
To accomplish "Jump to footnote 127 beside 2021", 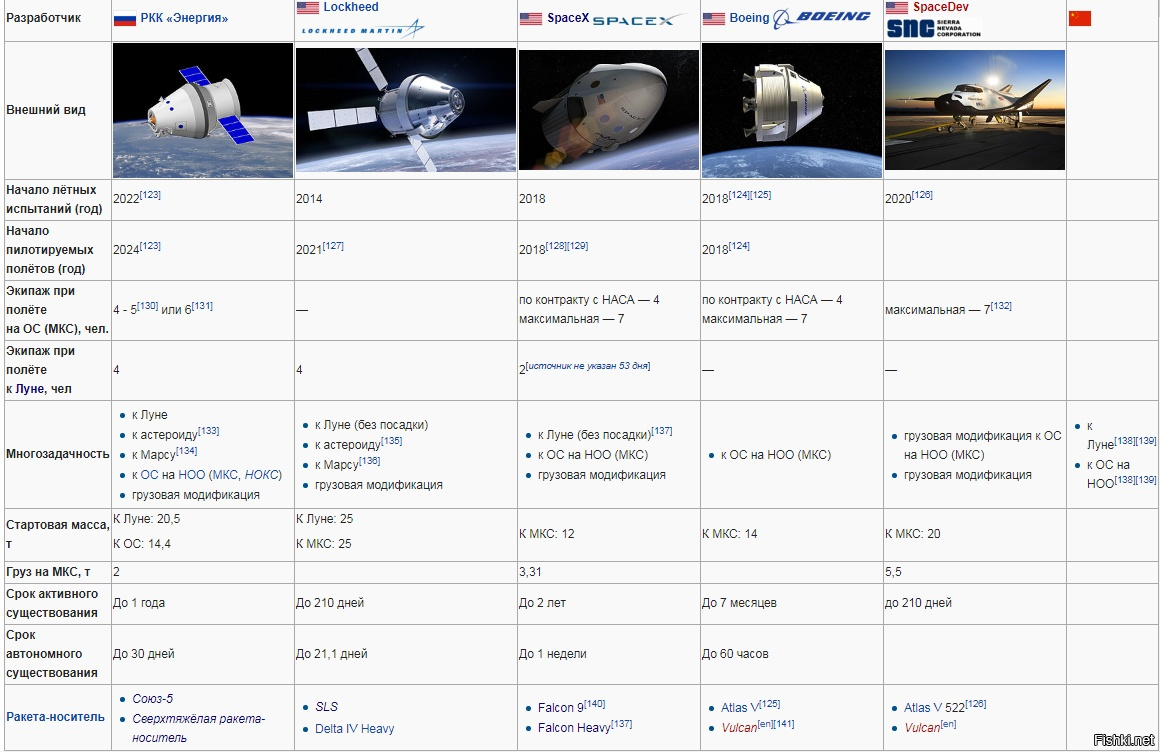I will click(333, 246).
